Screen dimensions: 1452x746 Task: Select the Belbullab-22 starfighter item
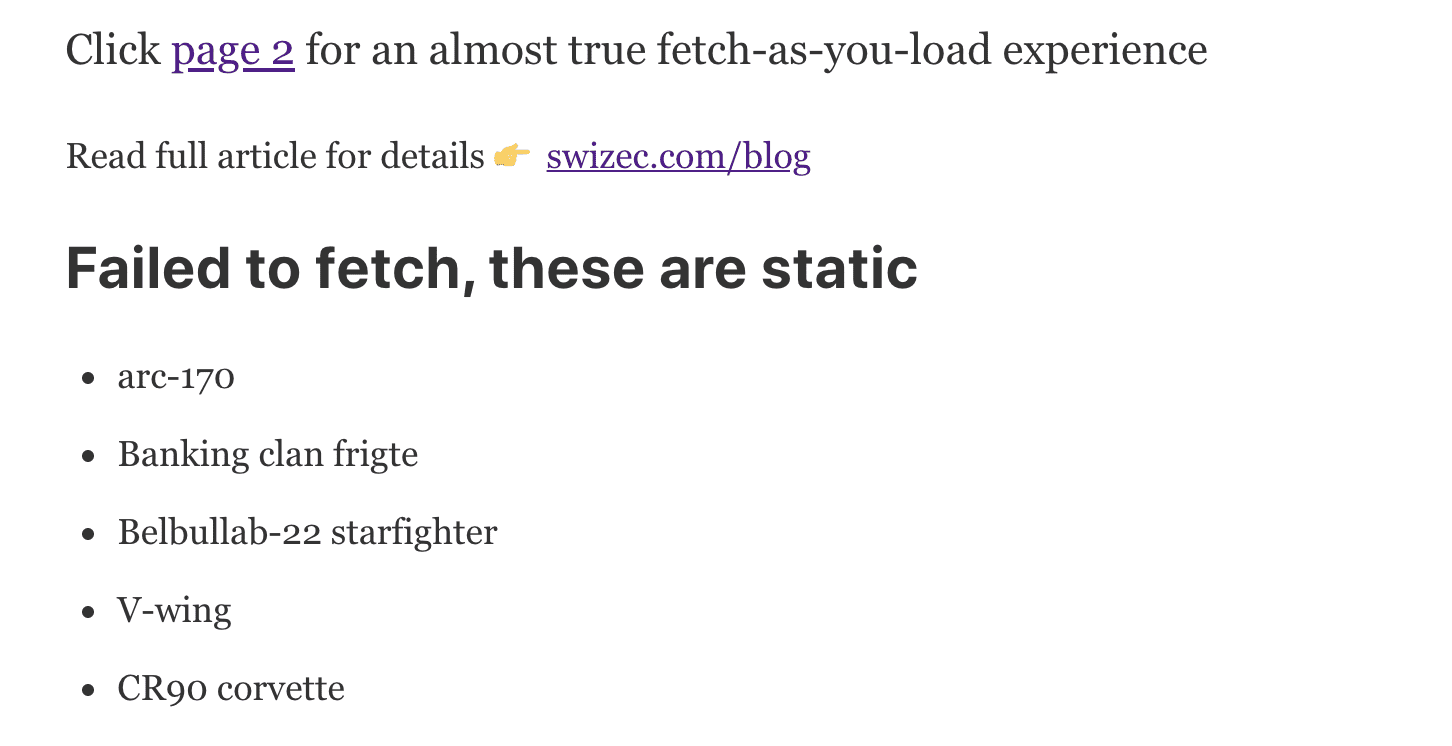(307, 532)
